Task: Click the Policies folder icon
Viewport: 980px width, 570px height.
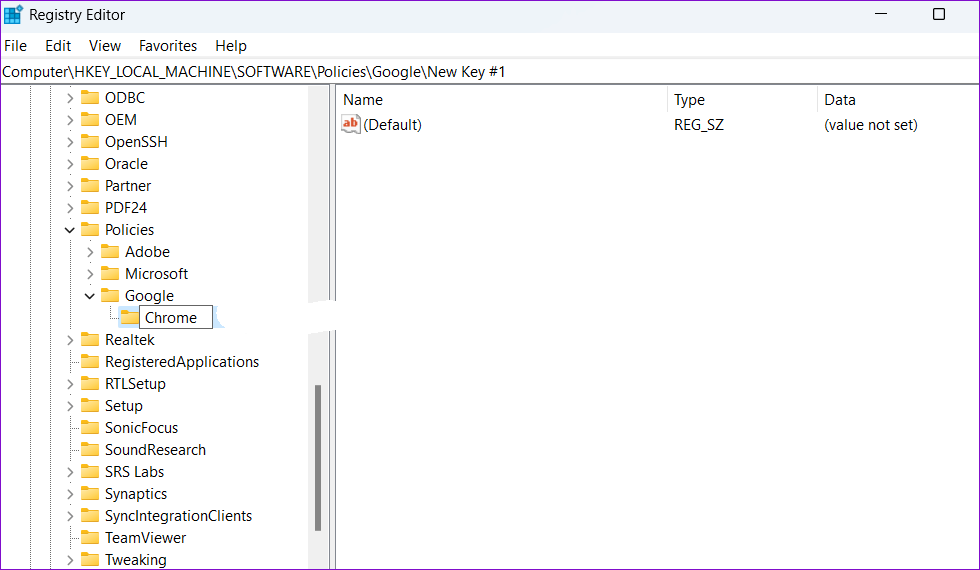Action: pyautogui.click(x=90, y=229)
